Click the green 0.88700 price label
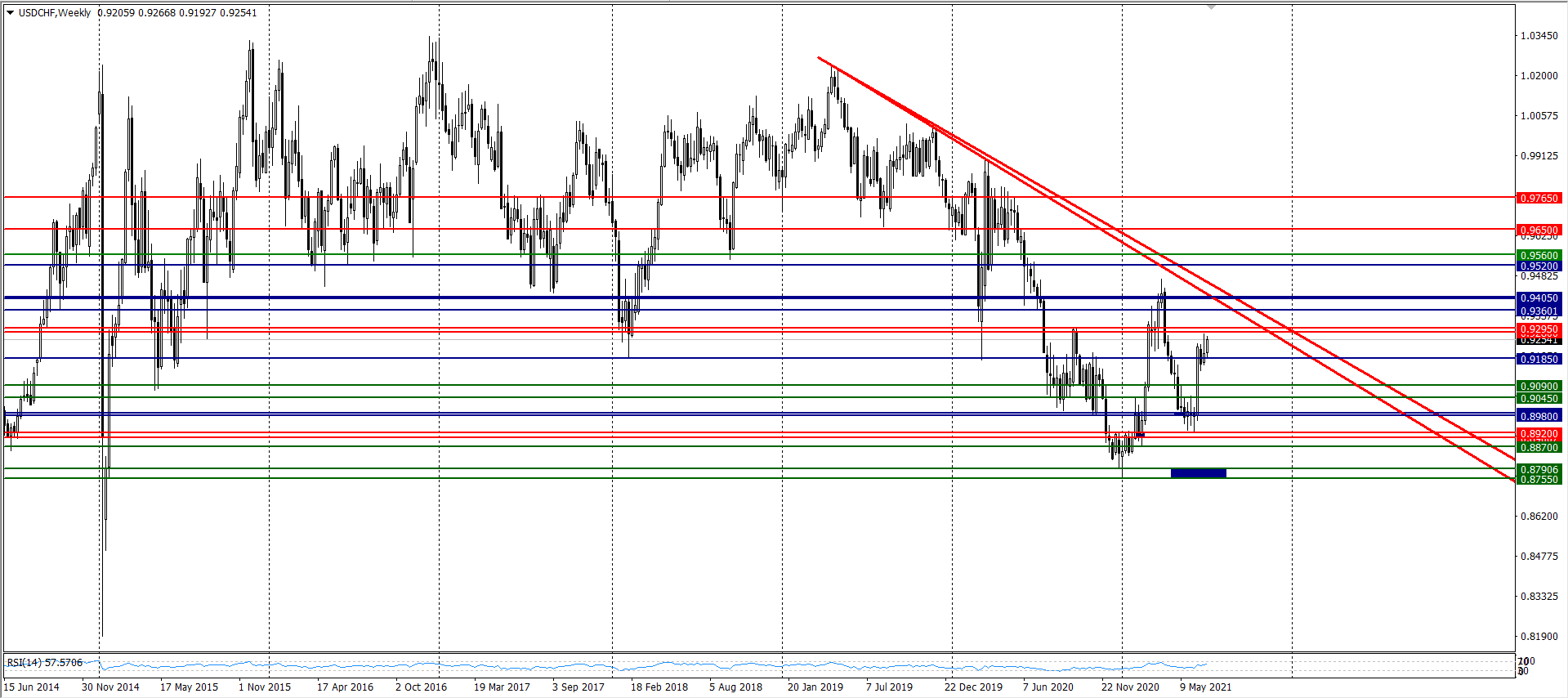The width and height of the screenshot is (1568, 698). [1539, 447]
